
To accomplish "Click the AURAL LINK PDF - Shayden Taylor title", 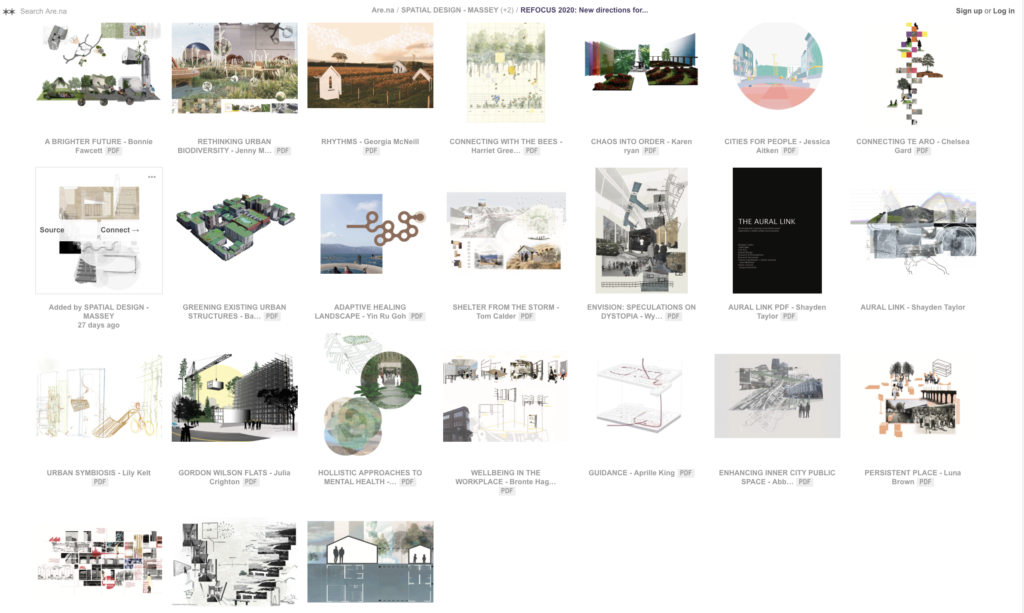I will [777, 311].
